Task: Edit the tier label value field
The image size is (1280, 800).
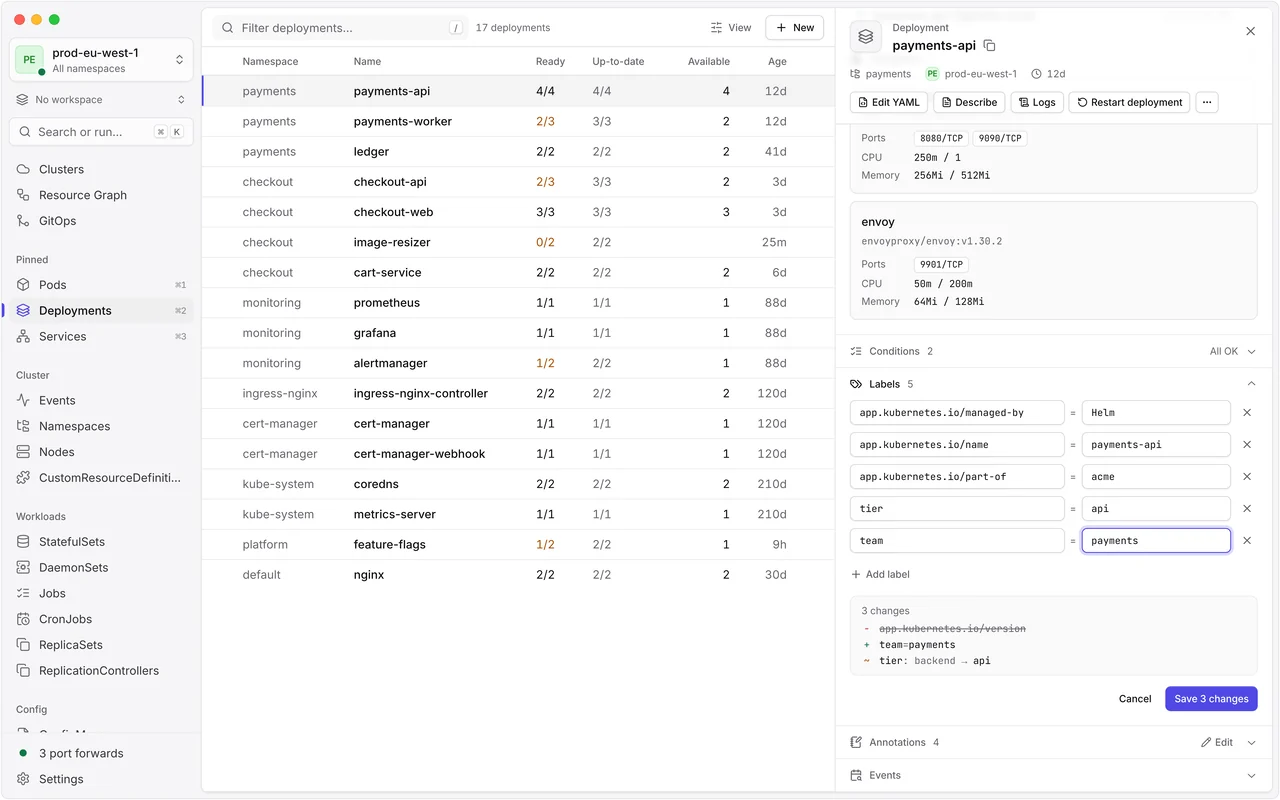Action: tap(1156, 509)
